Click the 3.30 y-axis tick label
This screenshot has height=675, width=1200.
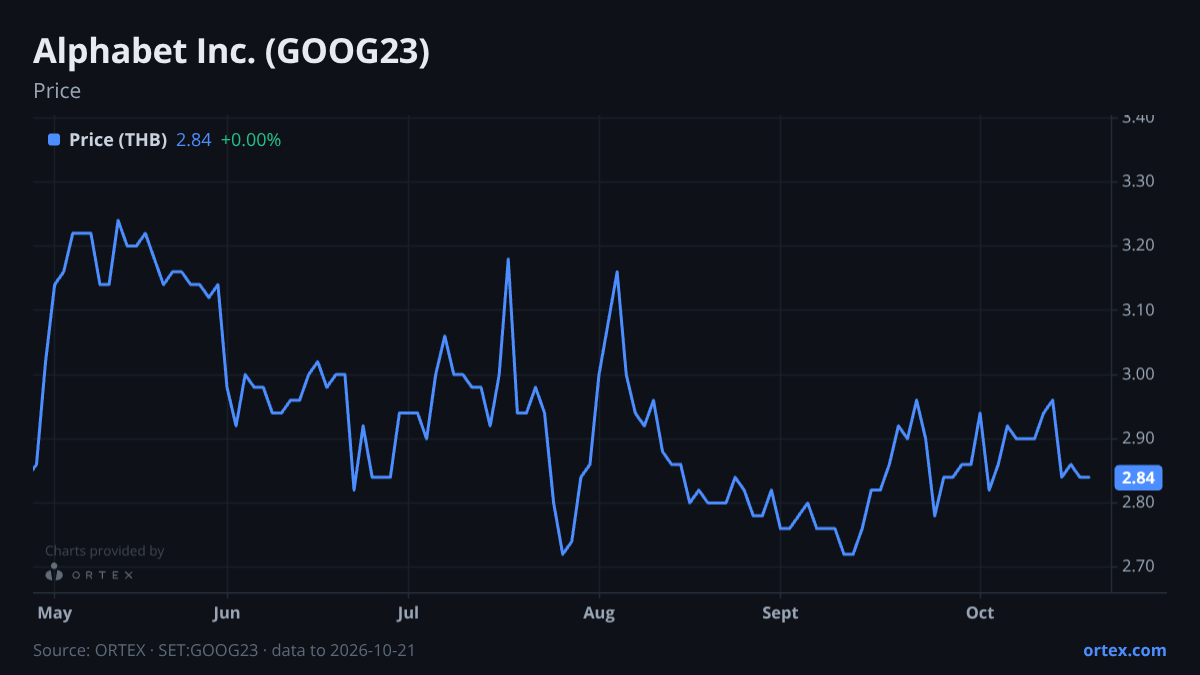(x=1139, y=182)
